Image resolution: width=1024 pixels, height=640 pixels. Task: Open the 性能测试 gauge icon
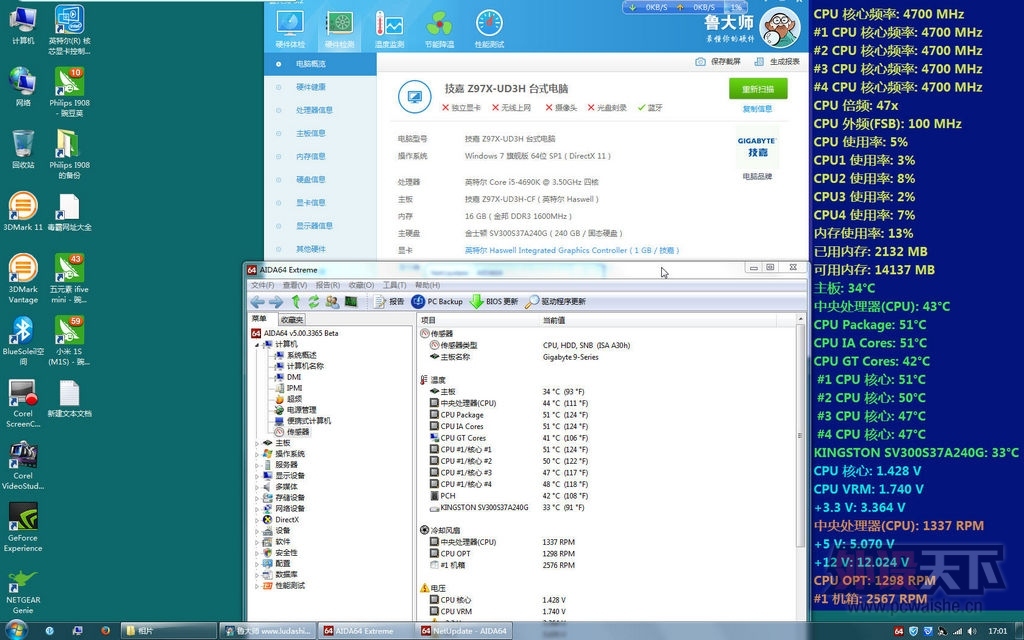pyautogui.click(x=489, y=29)
